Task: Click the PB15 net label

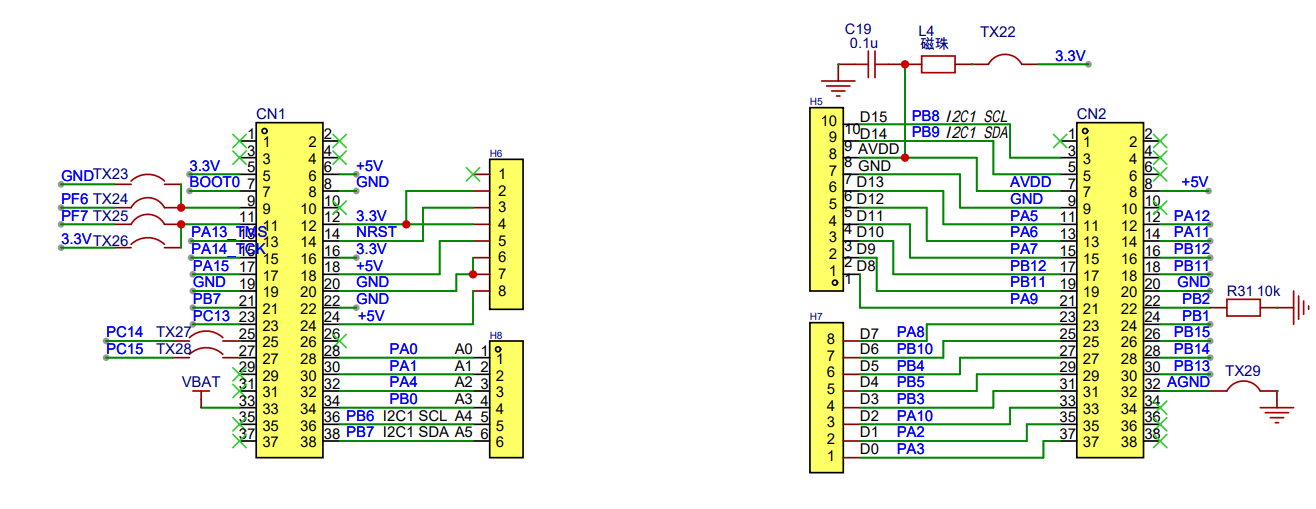Action: (1192, 332)
